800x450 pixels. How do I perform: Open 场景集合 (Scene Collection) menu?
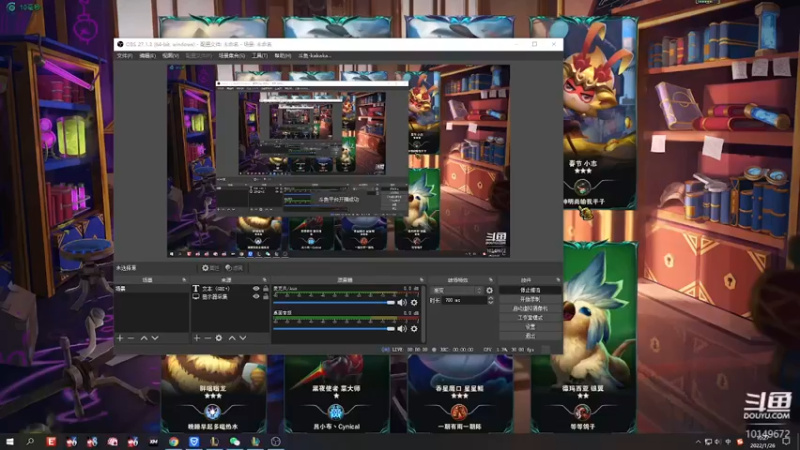(232, 56)
